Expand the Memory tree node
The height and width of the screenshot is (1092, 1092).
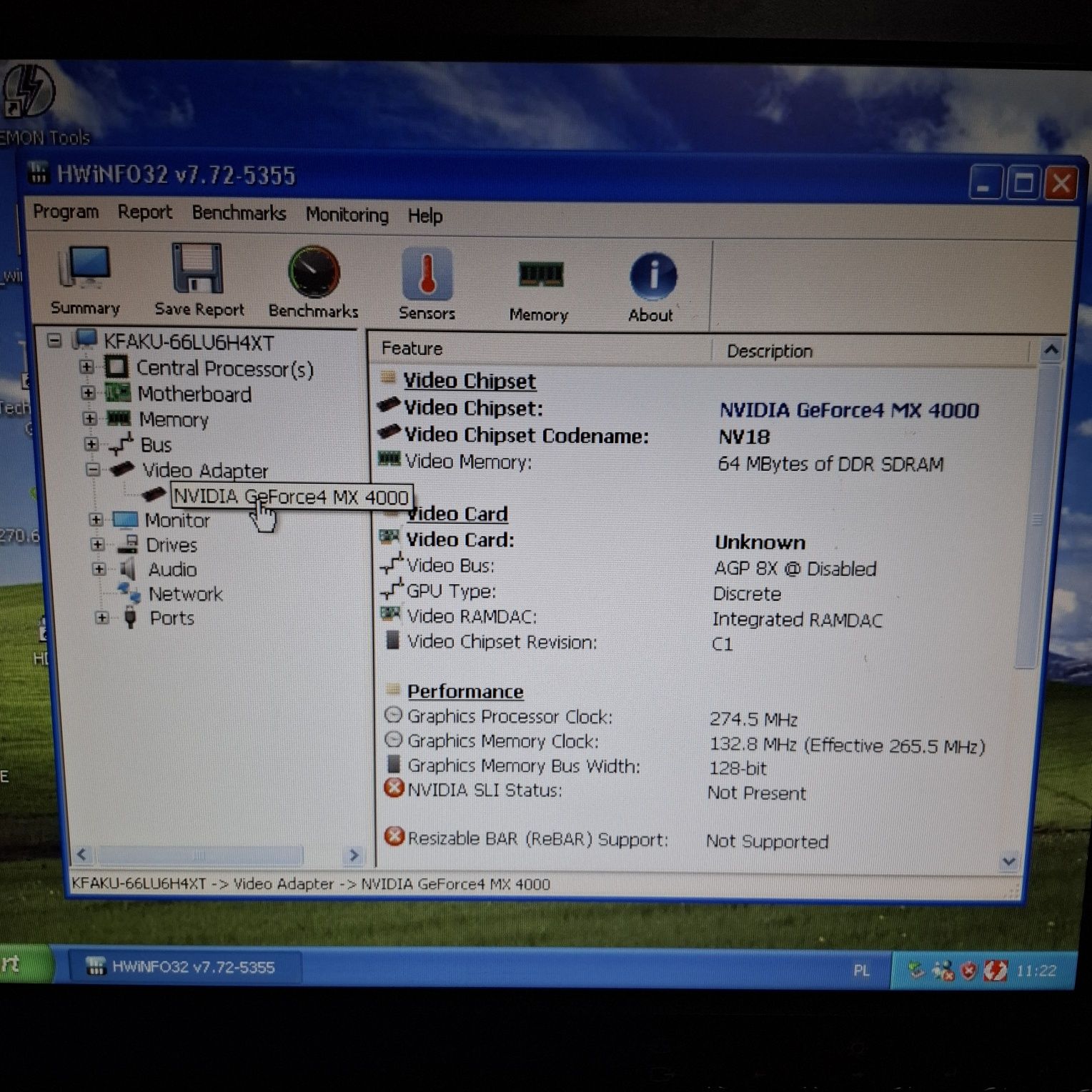point(89,418)
